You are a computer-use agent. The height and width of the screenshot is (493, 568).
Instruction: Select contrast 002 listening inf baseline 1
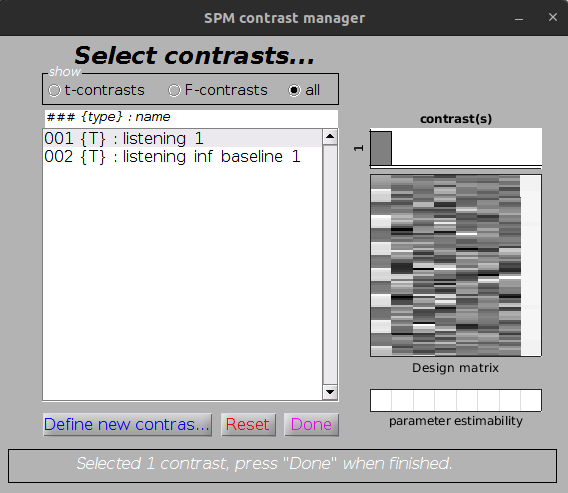tap(183, 156)
